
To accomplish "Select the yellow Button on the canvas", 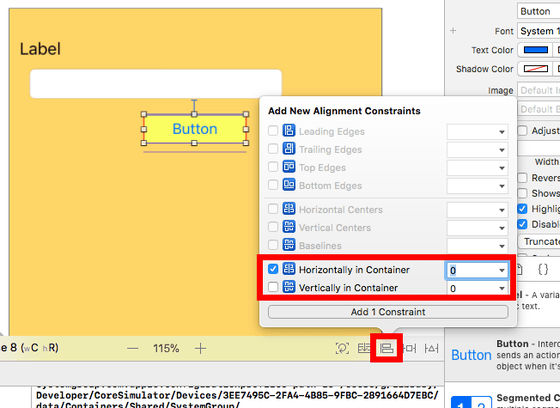I will (x=195, y=129).
